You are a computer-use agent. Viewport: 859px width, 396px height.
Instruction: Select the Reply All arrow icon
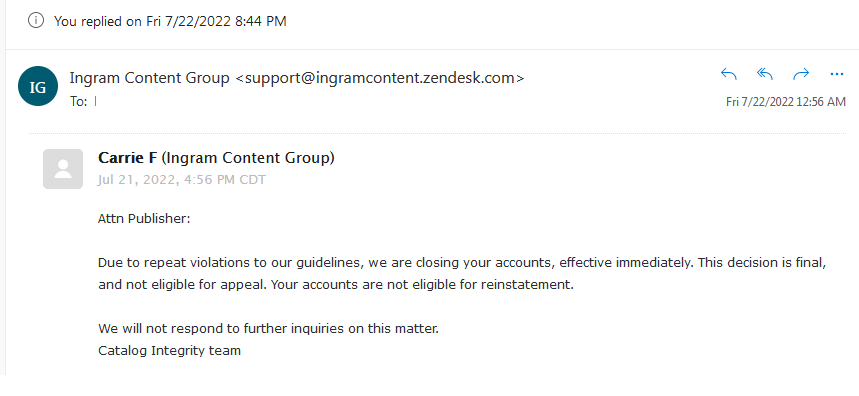(765, 74)
